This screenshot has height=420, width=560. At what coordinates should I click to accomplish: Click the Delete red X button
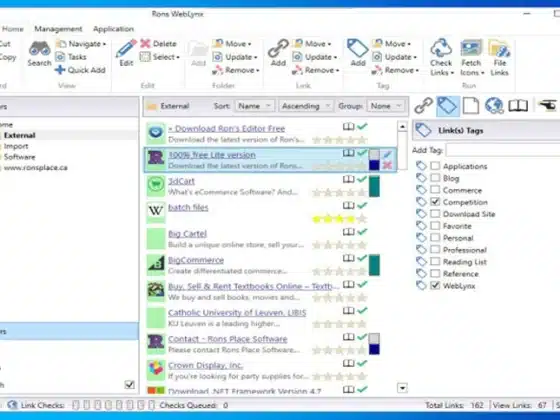click(x=158, y=44)
